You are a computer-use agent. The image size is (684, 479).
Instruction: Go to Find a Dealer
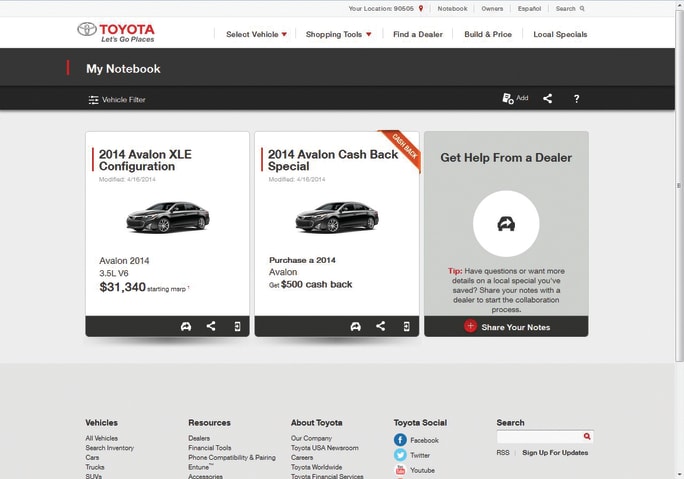(418, 34)
